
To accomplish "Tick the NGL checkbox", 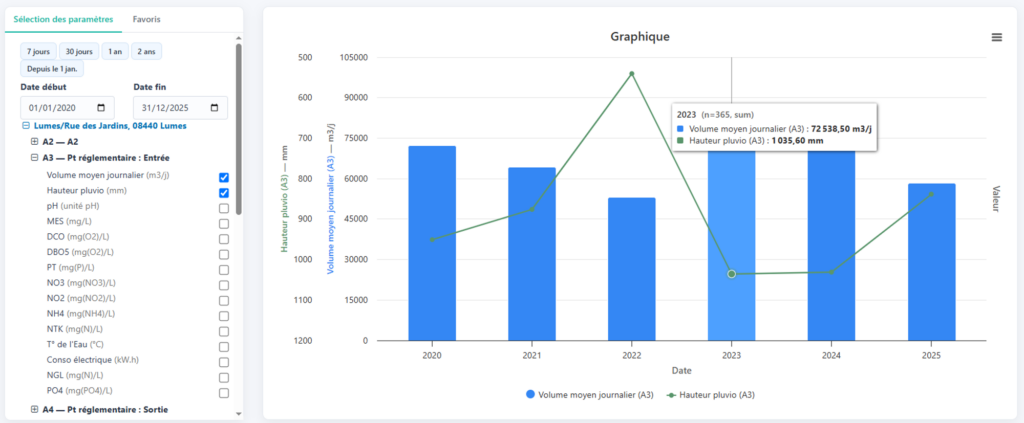I will point(224,378).
